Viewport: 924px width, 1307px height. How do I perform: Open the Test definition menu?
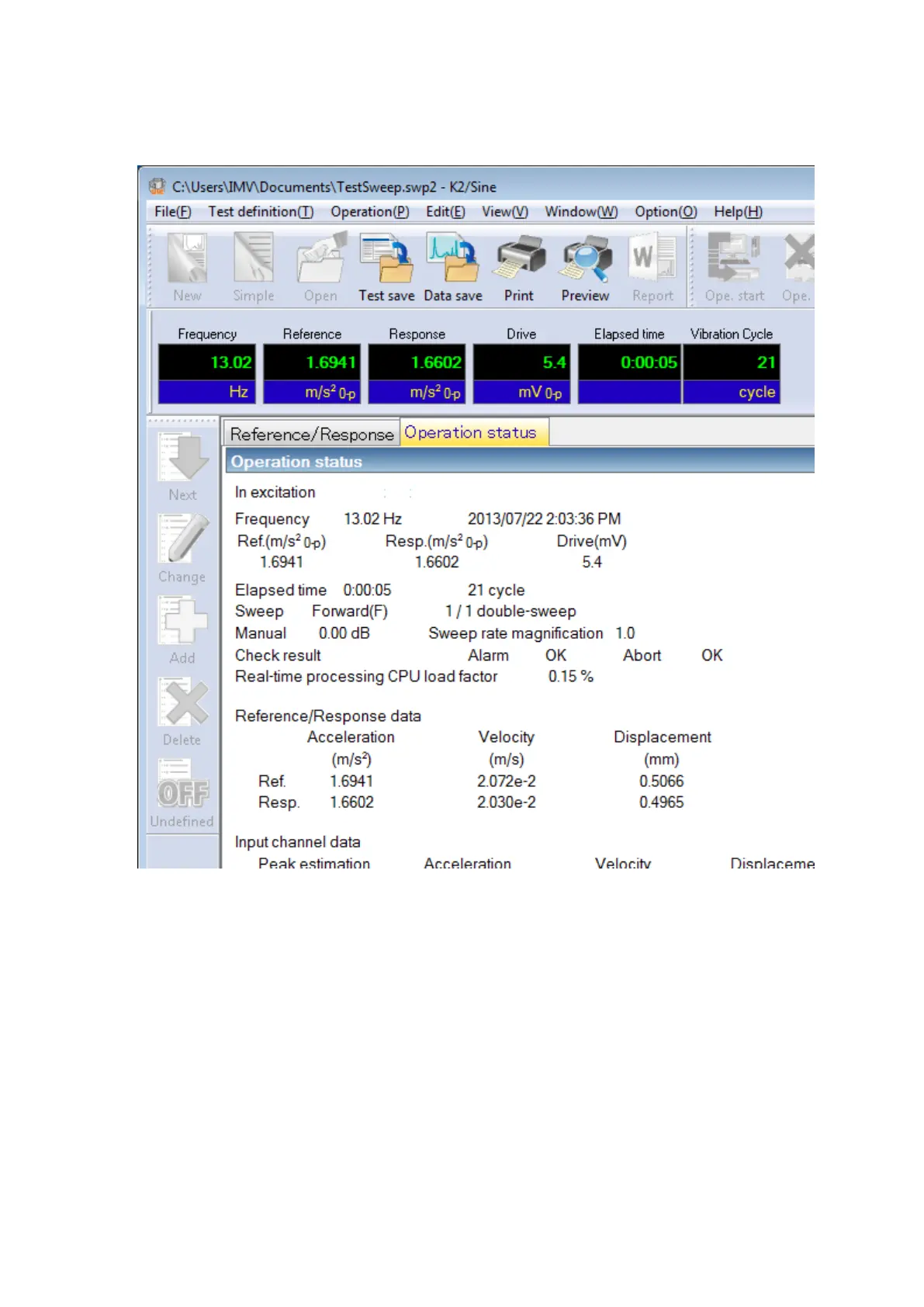pos(261,212)
